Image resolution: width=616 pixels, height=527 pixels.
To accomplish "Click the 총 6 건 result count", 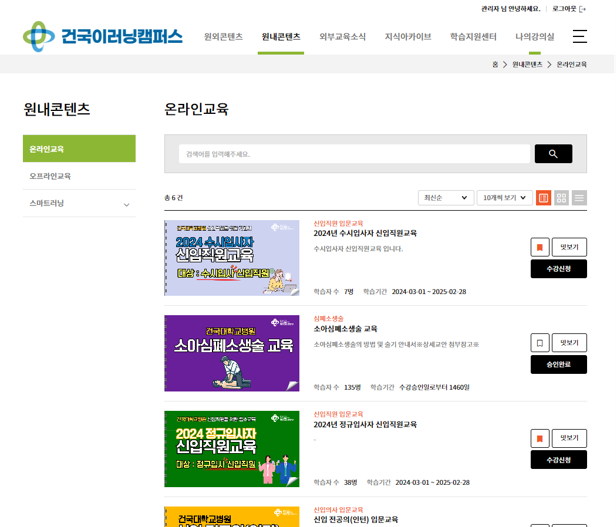I will click(174, 198).
